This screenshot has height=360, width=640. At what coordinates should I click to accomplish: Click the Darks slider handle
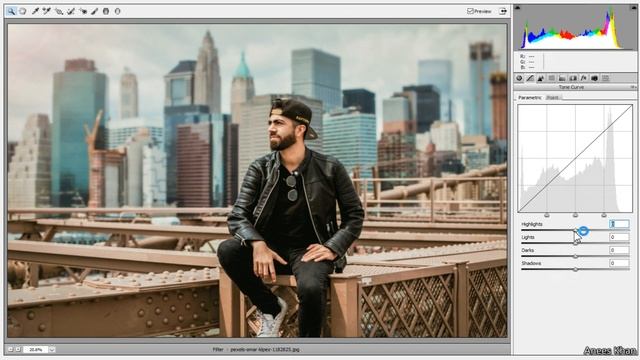(x=576, y=257)
